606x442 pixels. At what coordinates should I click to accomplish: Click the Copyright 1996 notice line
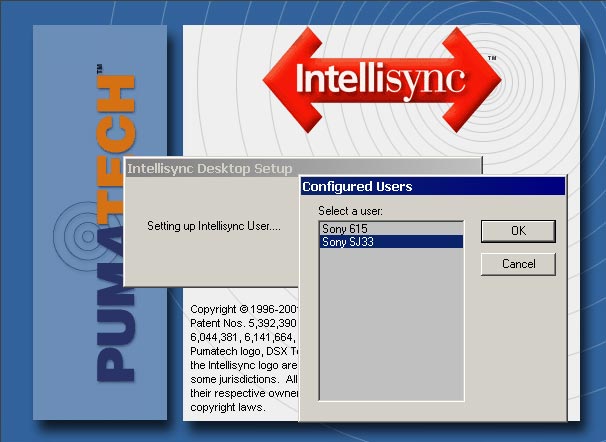244,309
